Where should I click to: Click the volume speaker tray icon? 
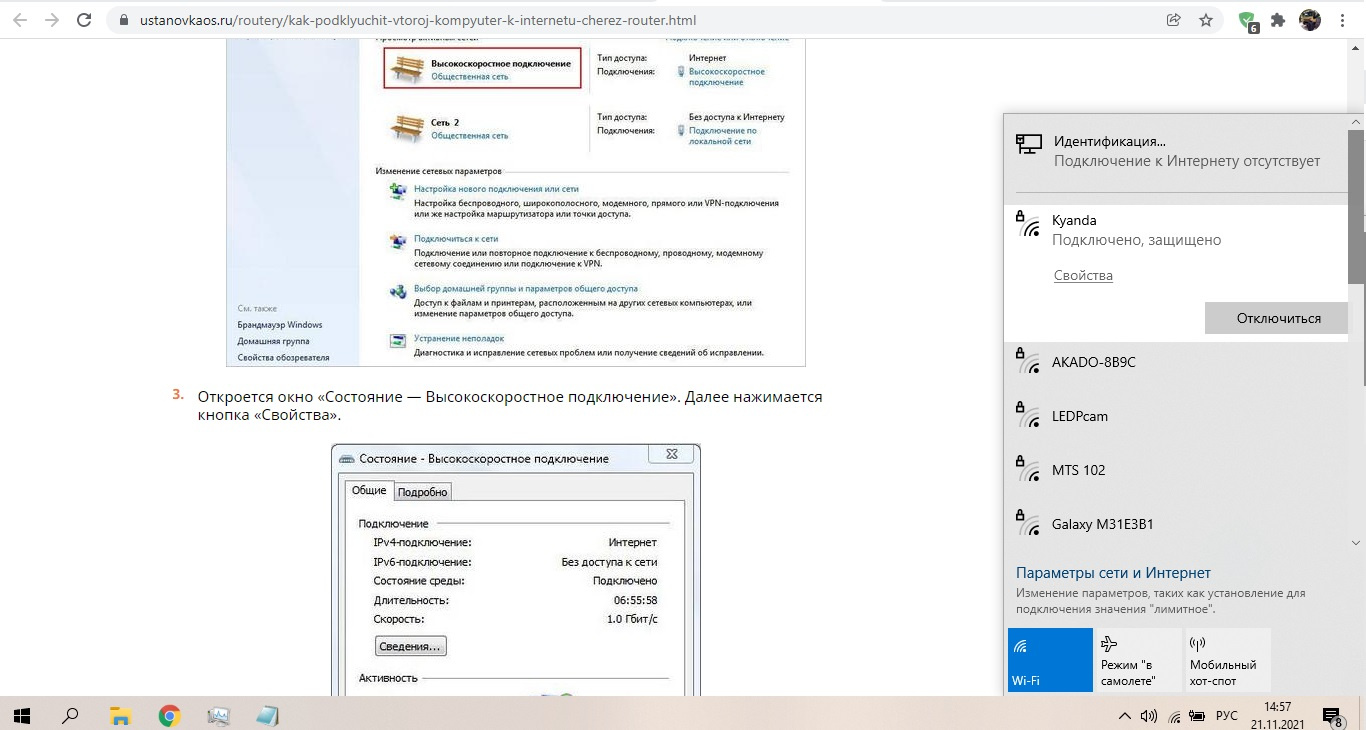[x=1149, y=716]
